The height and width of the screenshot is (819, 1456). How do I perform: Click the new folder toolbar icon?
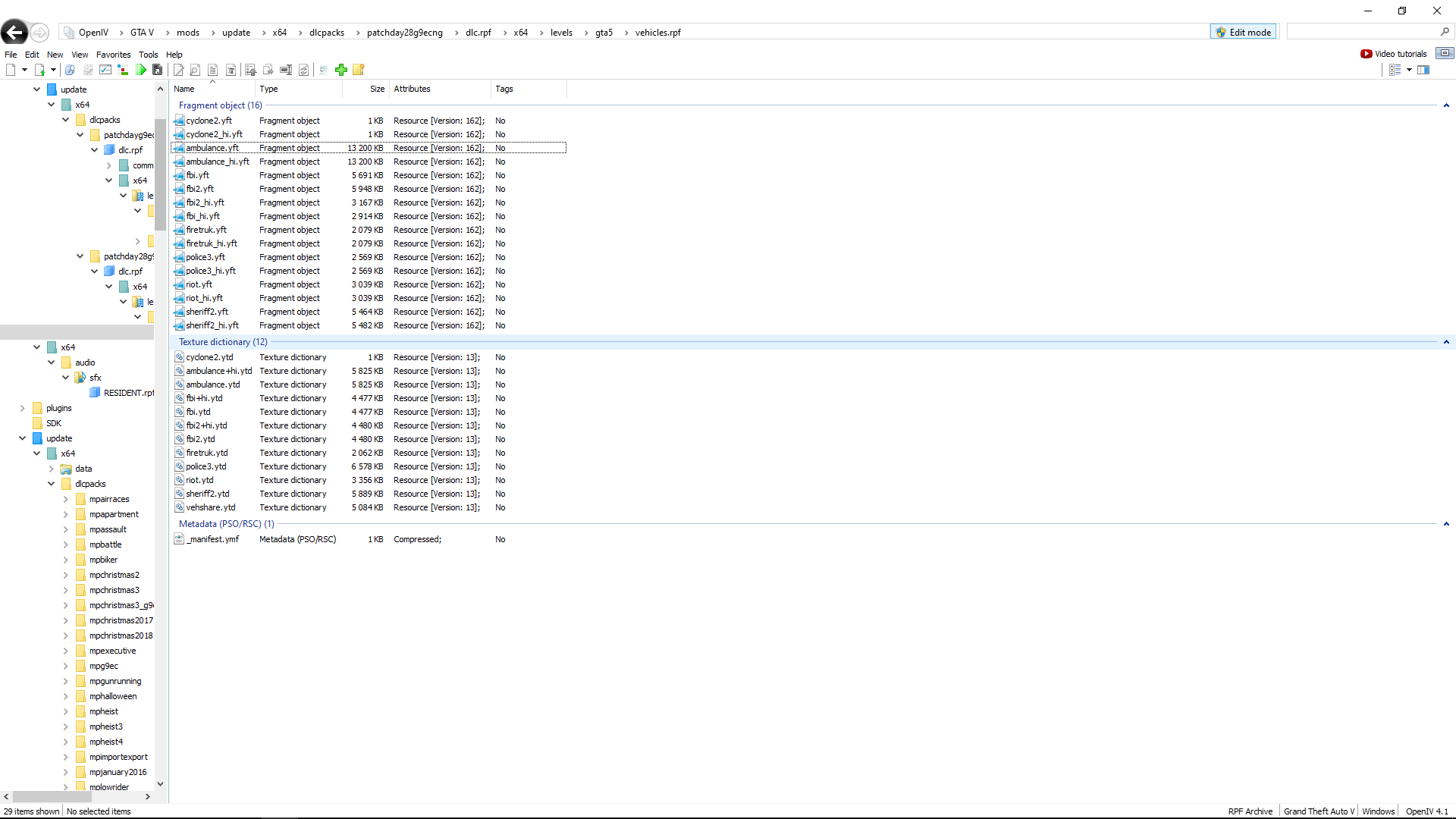pyautogui.click(x=359, y=70)
